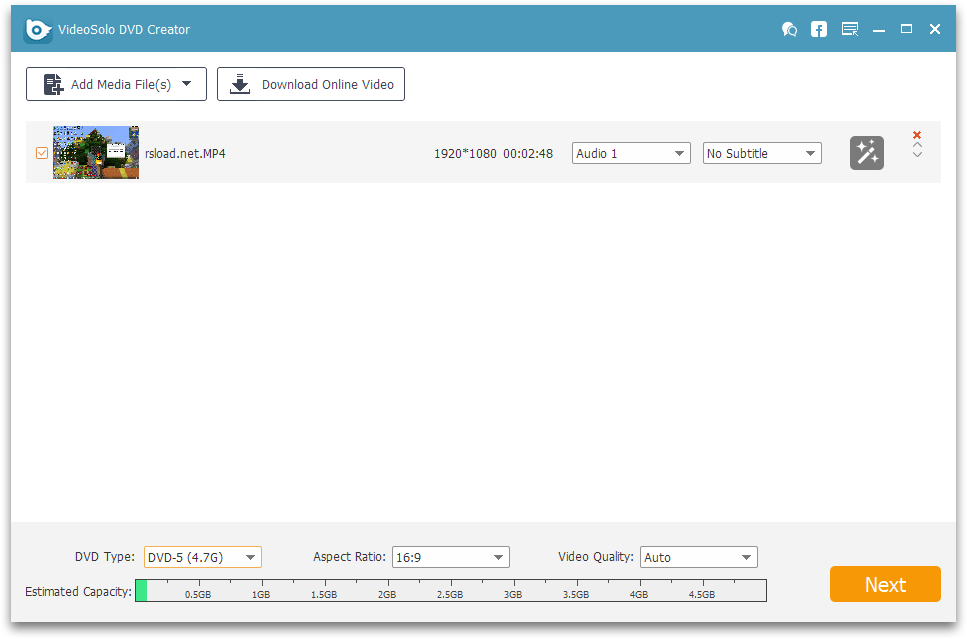Viewport: 967px width, 639px height.
Task: Click the 00:02:48 duration text
Action: (528, 154)
